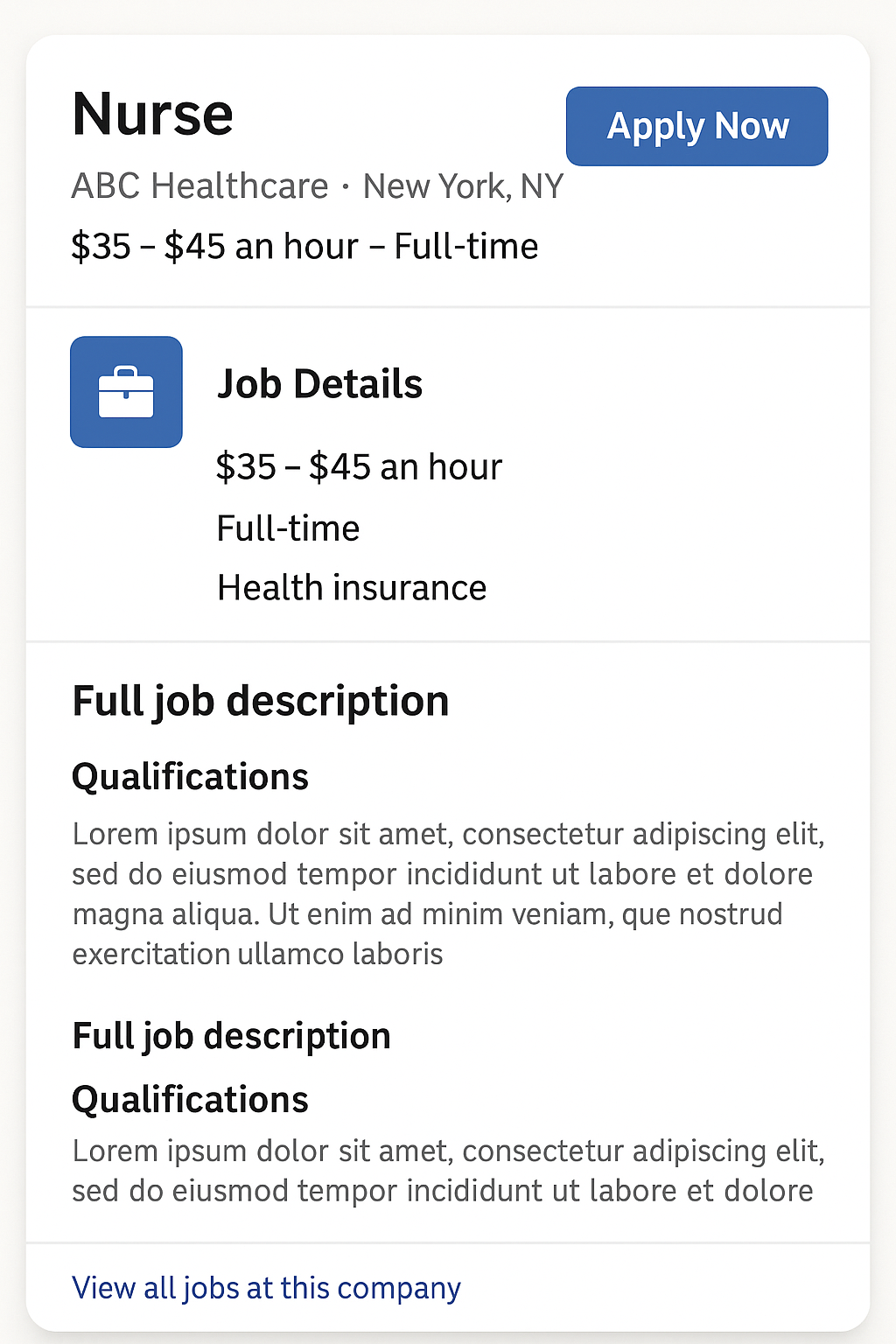The image size is (896, 1344).
Task: Click the second Full job description heading
Action: [231, 1036]
